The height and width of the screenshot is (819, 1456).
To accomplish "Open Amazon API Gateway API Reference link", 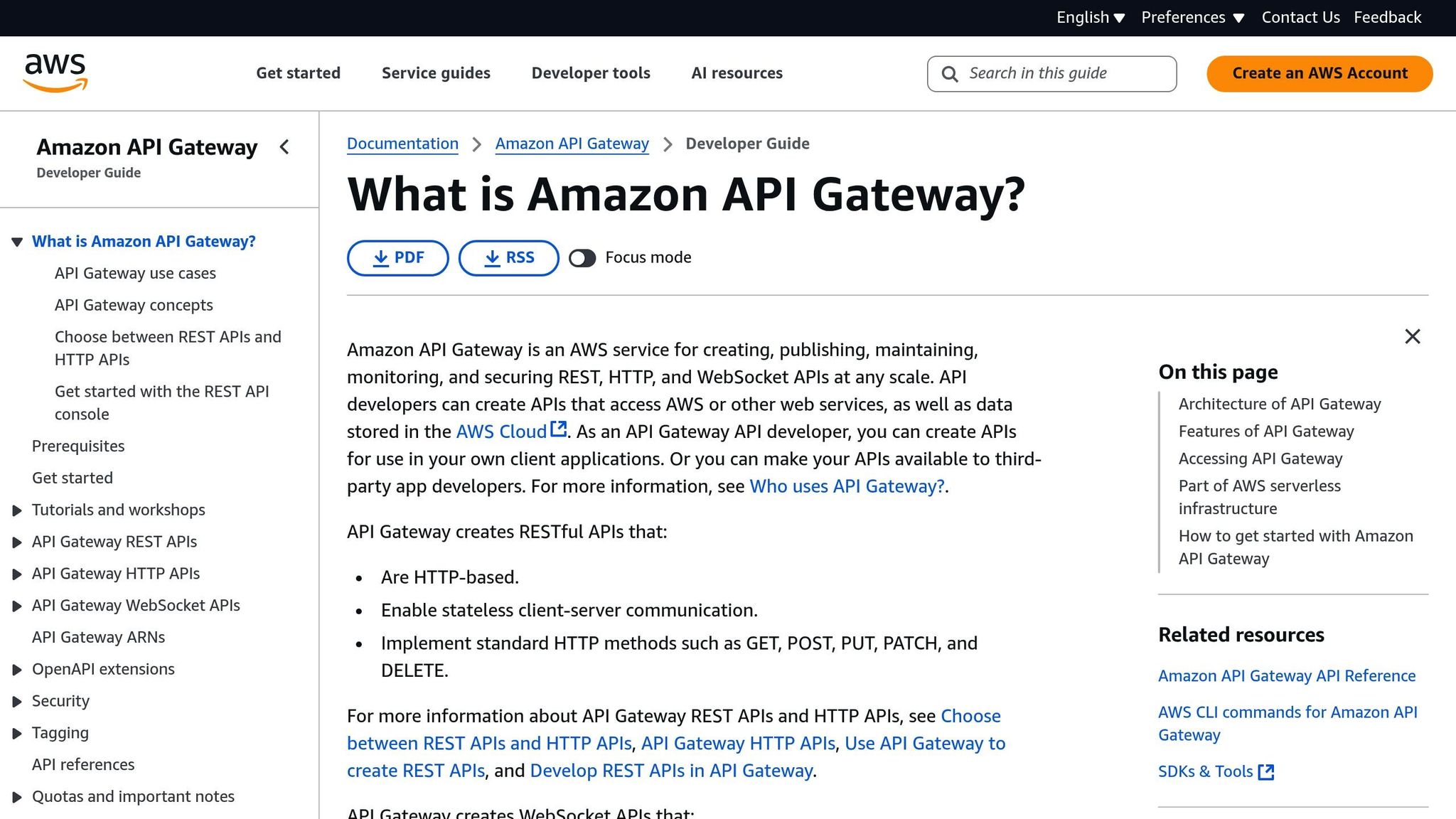I will coord(1287,676).
